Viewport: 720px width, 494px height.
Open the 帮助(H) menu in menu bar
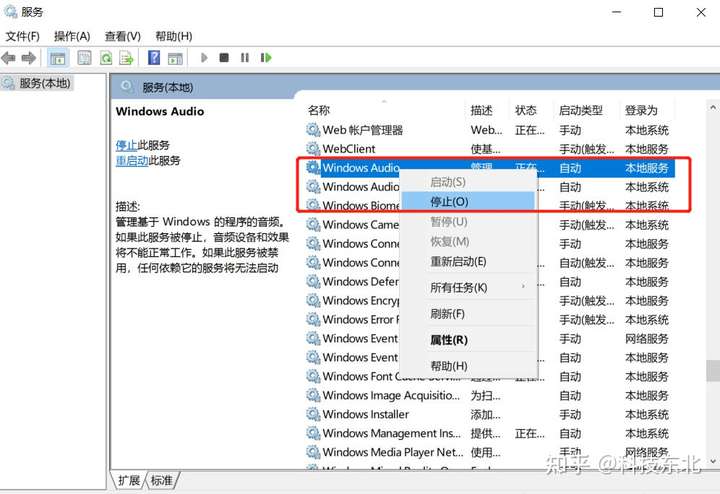click(174, 36)
